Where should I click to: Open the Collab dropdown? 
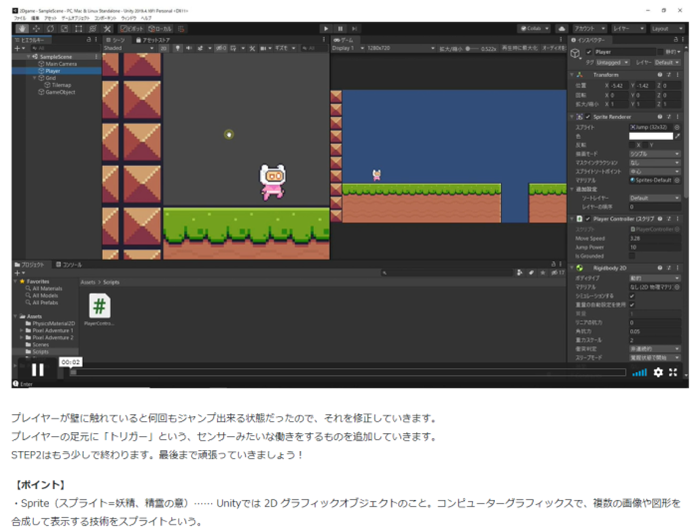(x=534, y=28)
